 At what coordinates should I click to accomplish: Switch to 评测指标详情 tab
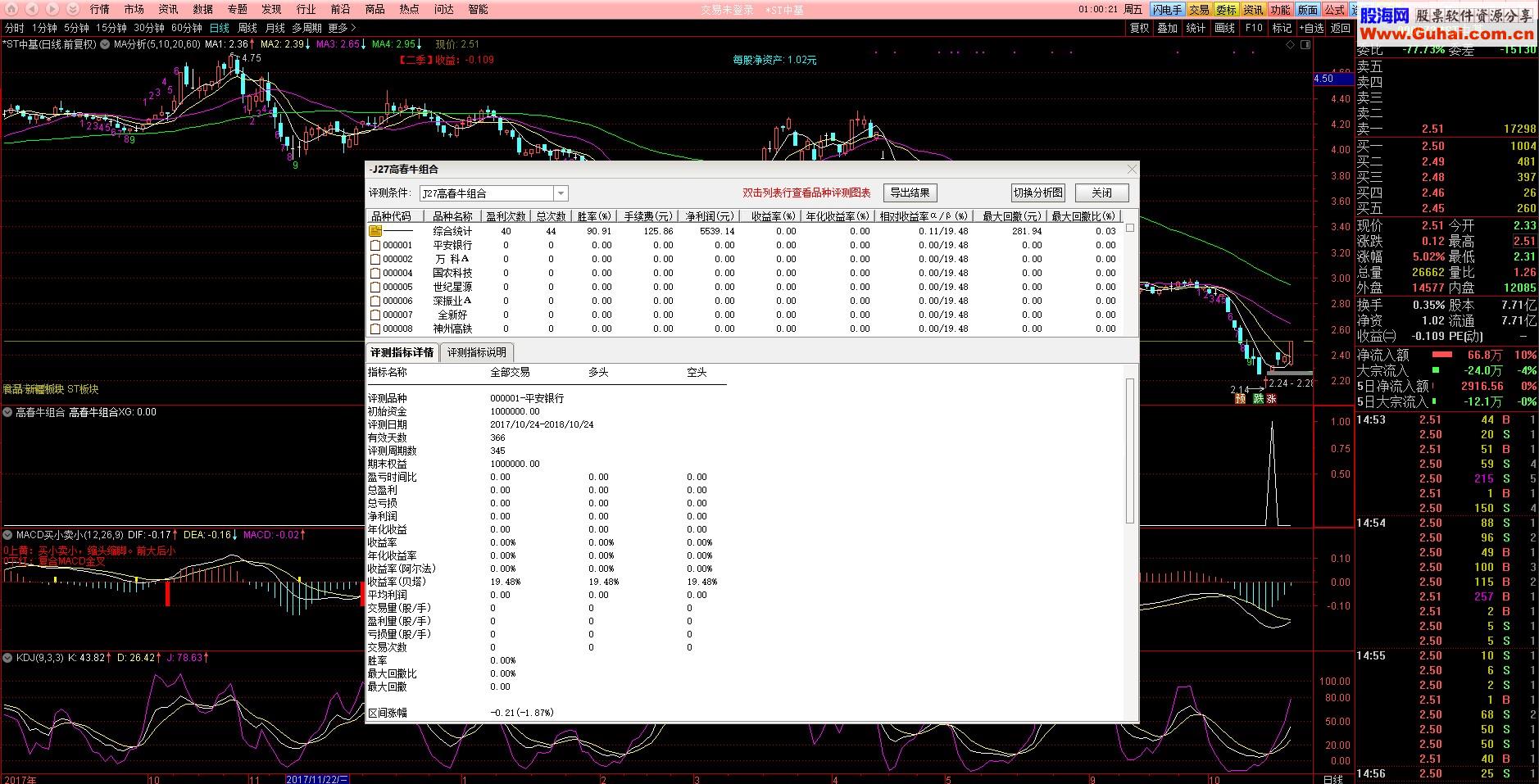coord(402,352)
